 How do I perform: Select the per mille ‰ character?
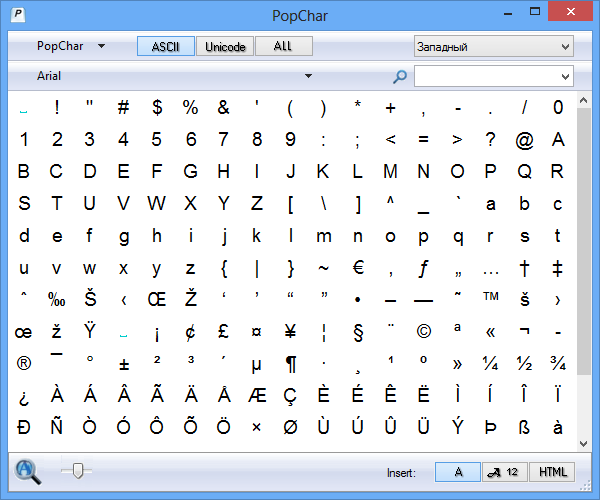click(x=57, y=300)
